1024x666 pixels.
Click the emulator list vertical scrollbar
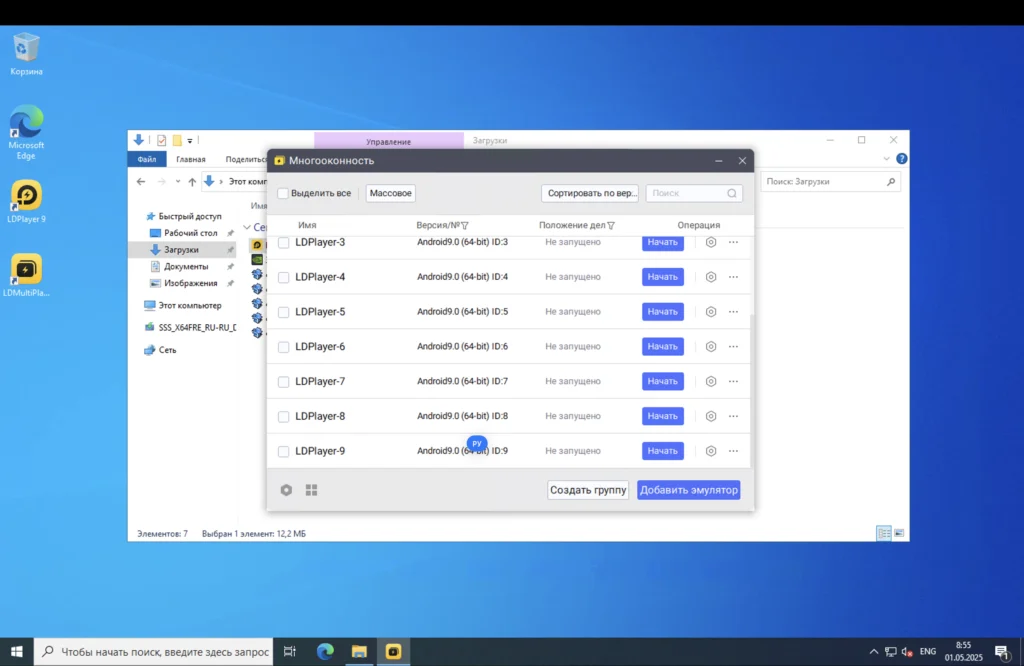click(x=752, y=390)
